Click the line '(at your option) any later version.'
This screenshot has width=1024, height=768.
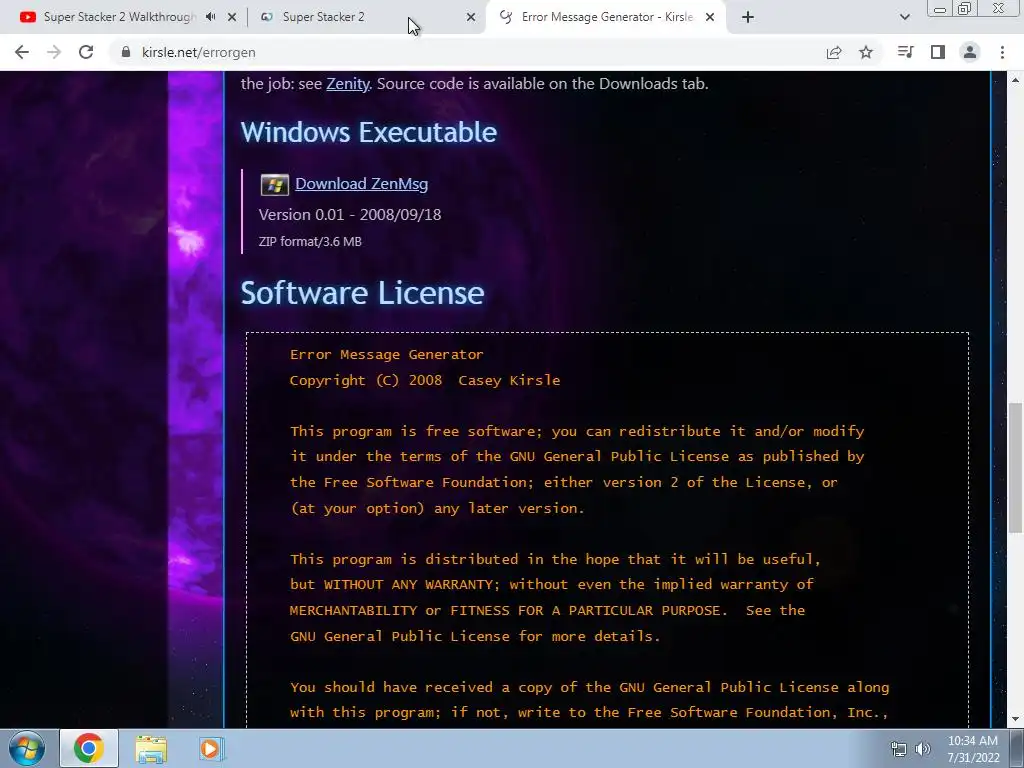click(438, 509)
